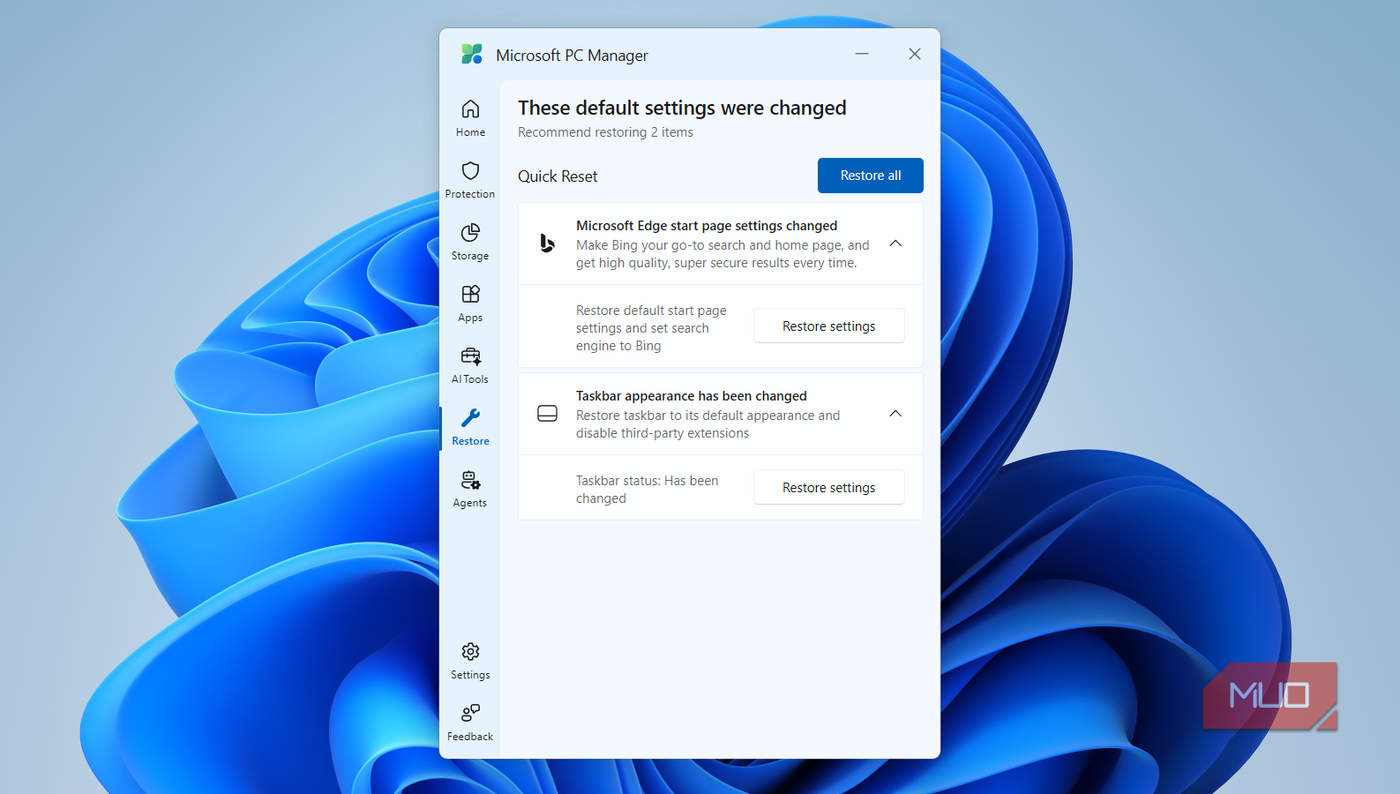This screenshot has height=794, width=1400.
Task: Go to the Storage pie-chart section
Action: (x=470, y=242)
